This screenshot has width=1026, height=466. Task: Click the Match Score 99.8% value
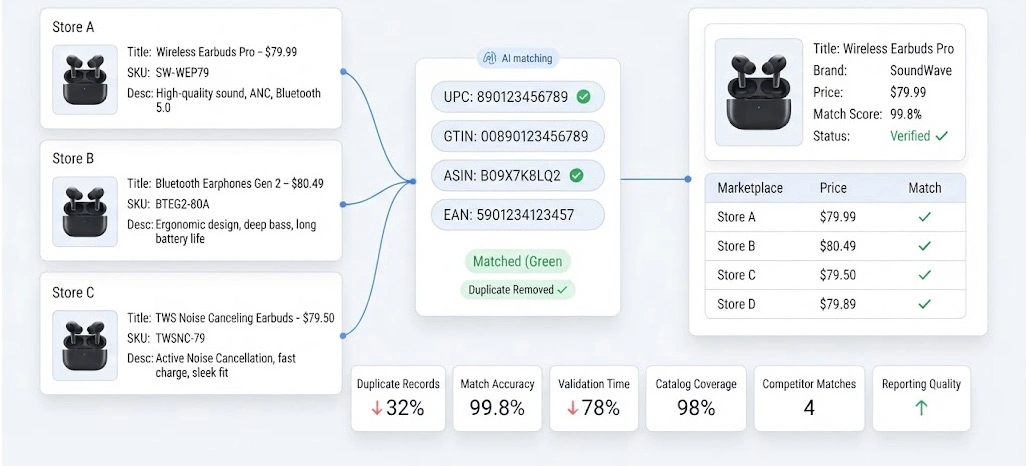pos(906,114)
